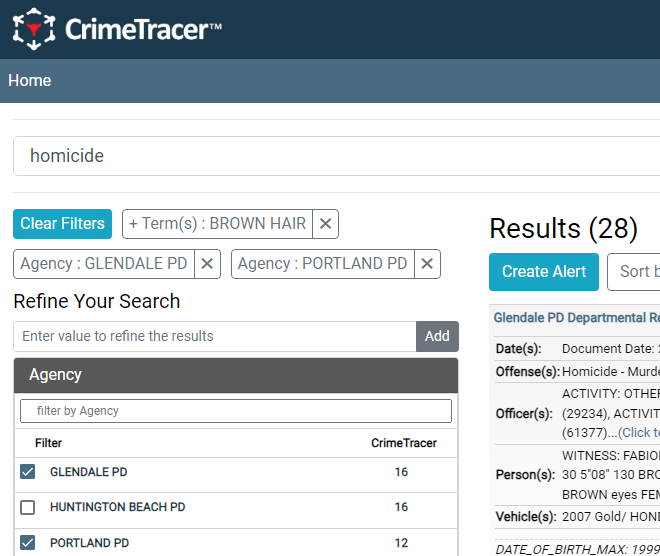660x556 pixels.
Task: Remove the BROWN HAIR term filter
Action: click(x=325, y=224)
